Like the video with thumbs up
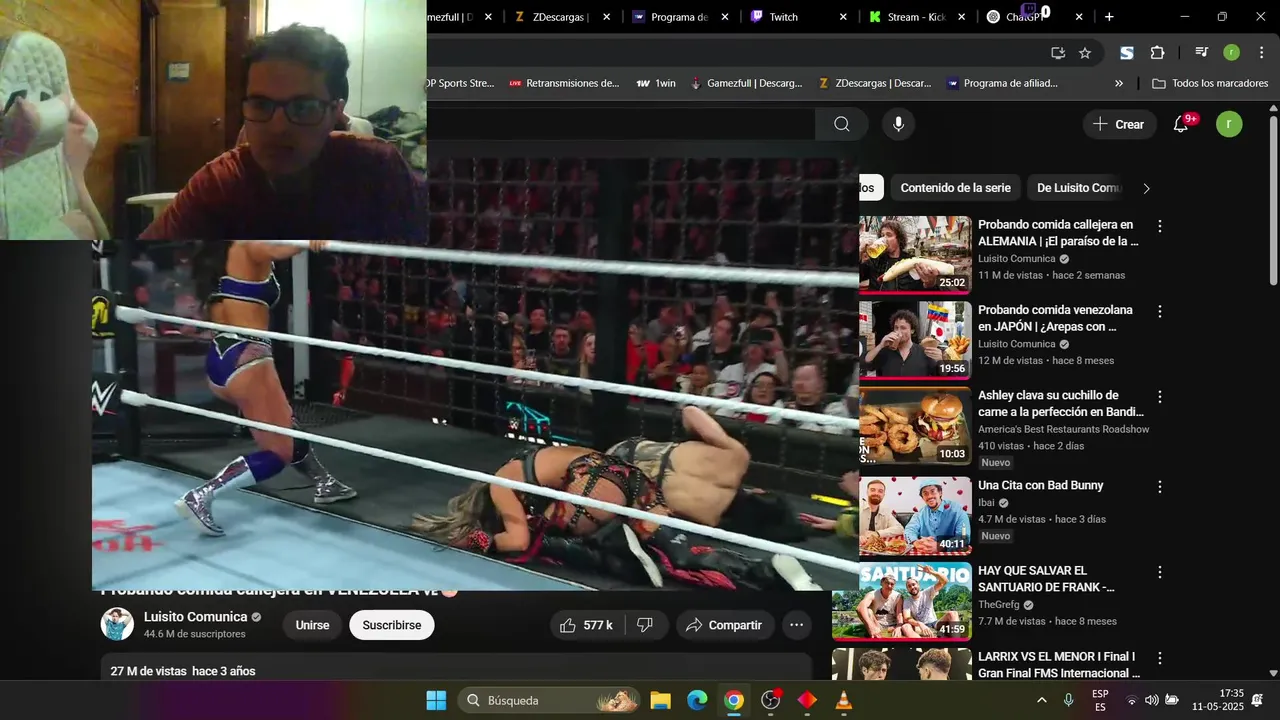Image resolution: width=1280 pixels, height=720 pixels. click(585, 625)
